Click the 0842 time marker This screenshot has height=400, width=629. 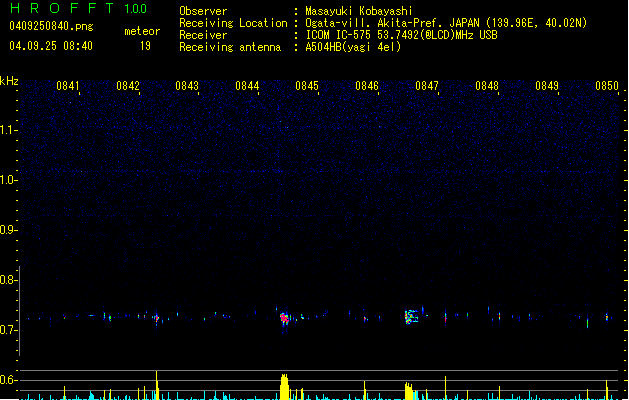pyautogui.click(x=128, y=86)
